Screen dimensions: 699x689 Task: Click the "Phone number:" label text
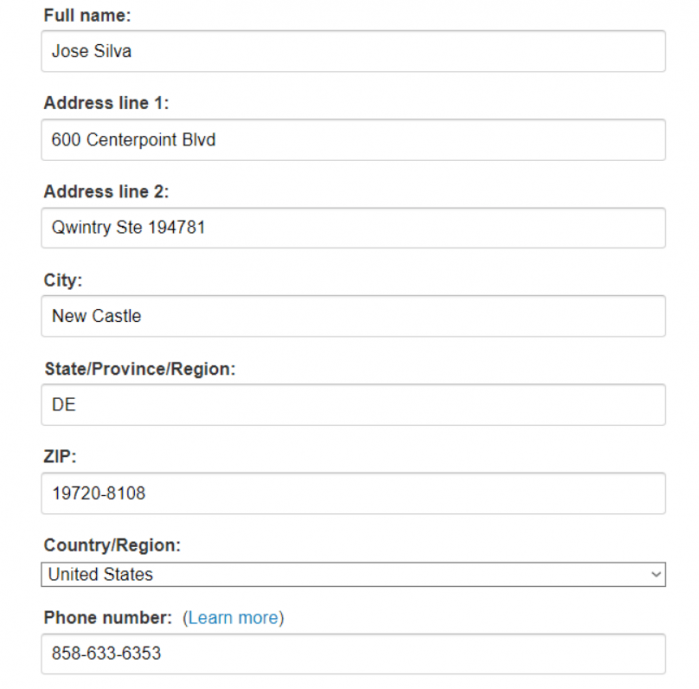pos(108,618)
